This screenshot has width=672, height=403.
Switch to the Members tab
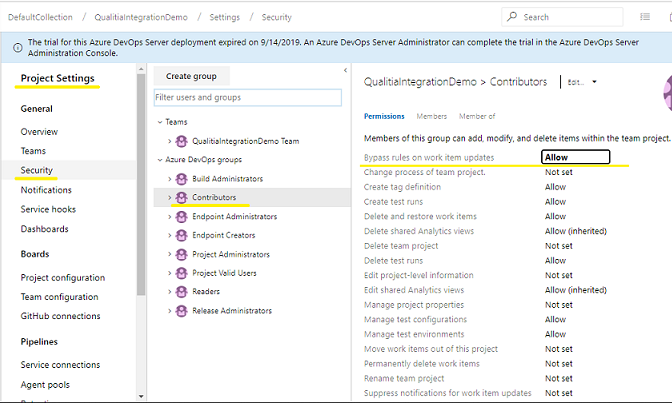431,117
